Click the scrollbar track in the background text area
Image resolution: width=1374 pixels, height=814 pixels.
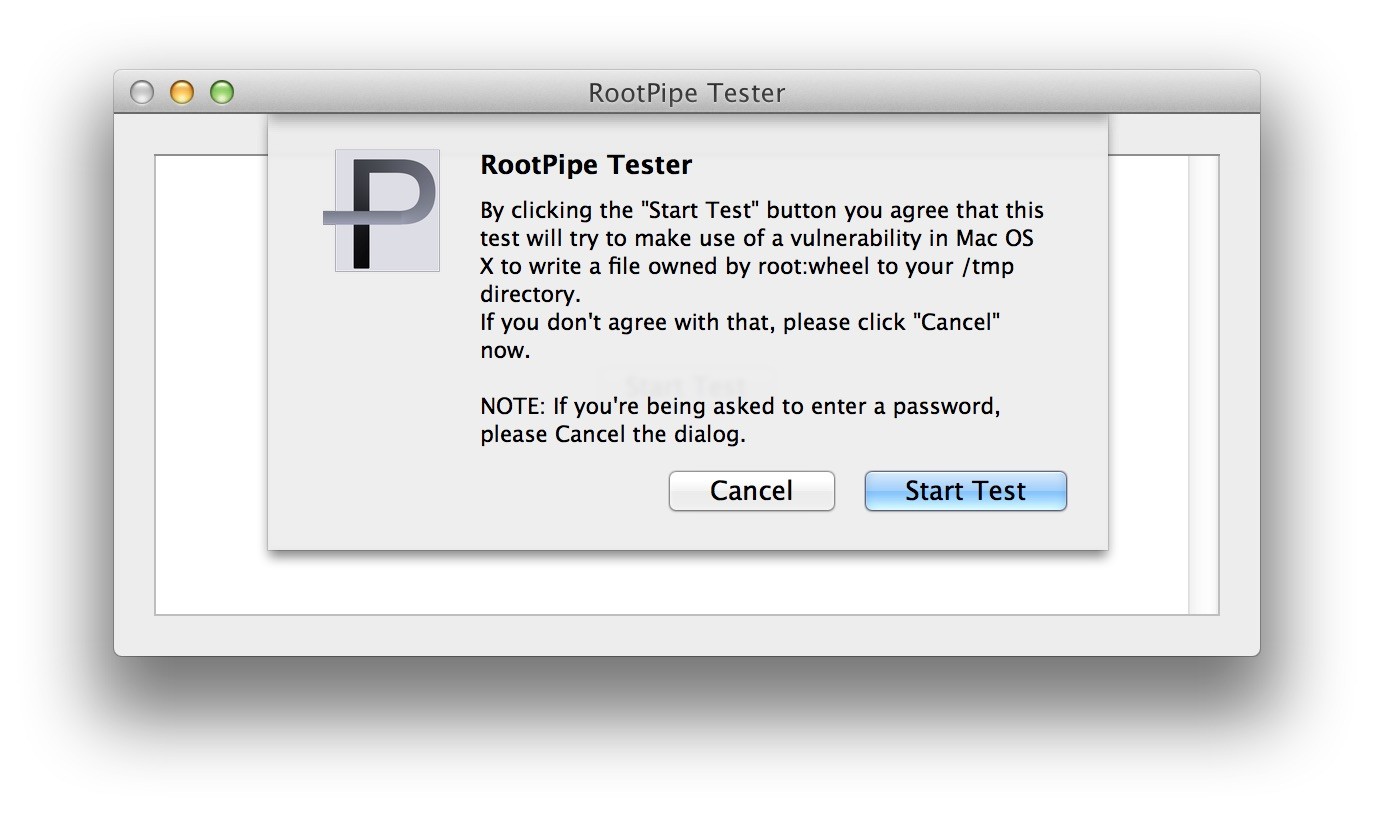pyautogui.click(x=1203, y=385)
